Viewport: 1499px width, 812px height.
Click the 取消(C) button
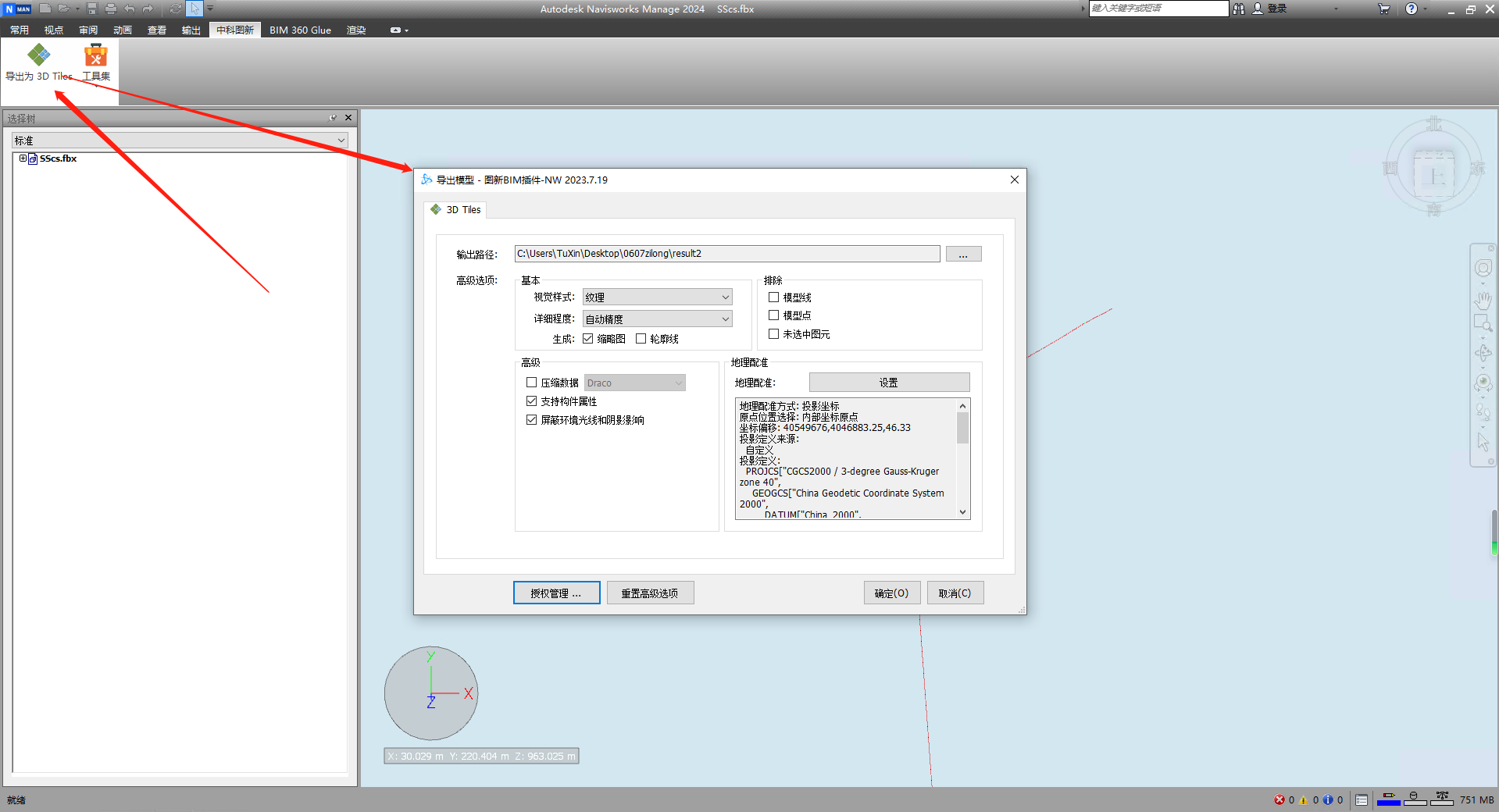click(x=955, y=593)
